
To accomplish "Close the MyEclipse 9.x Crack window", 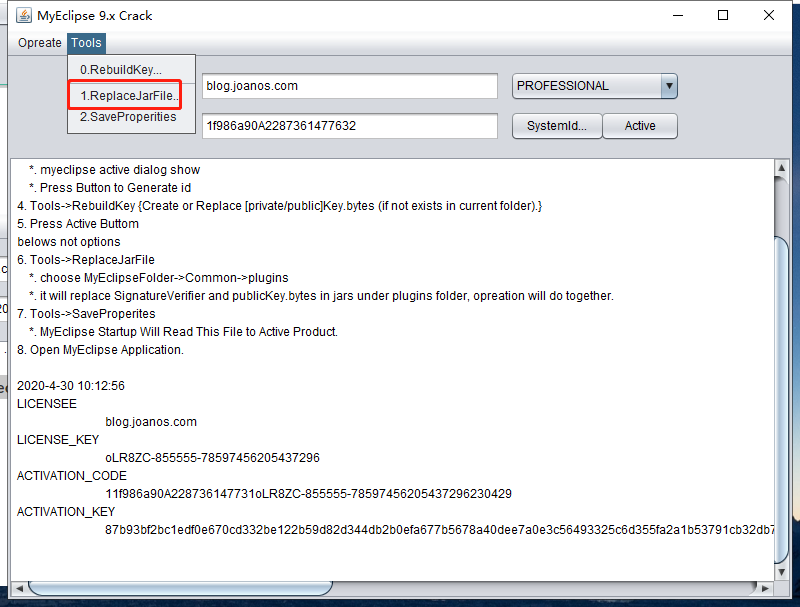I will pos(768,16).
